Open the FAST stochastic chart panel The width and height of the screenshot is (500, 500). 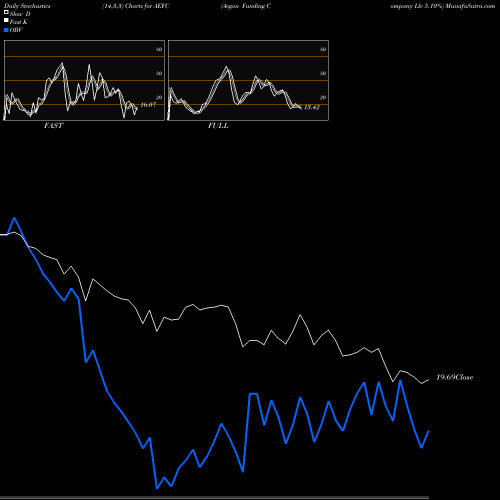click(84, 80)
